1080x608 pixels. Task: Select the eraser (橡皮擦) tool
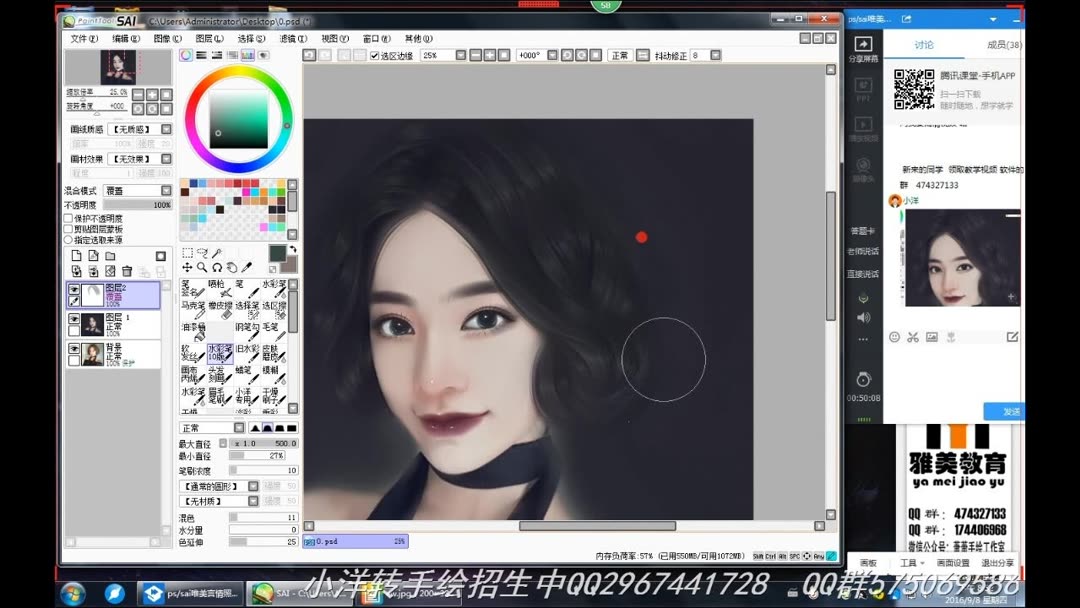pos(222,310)
